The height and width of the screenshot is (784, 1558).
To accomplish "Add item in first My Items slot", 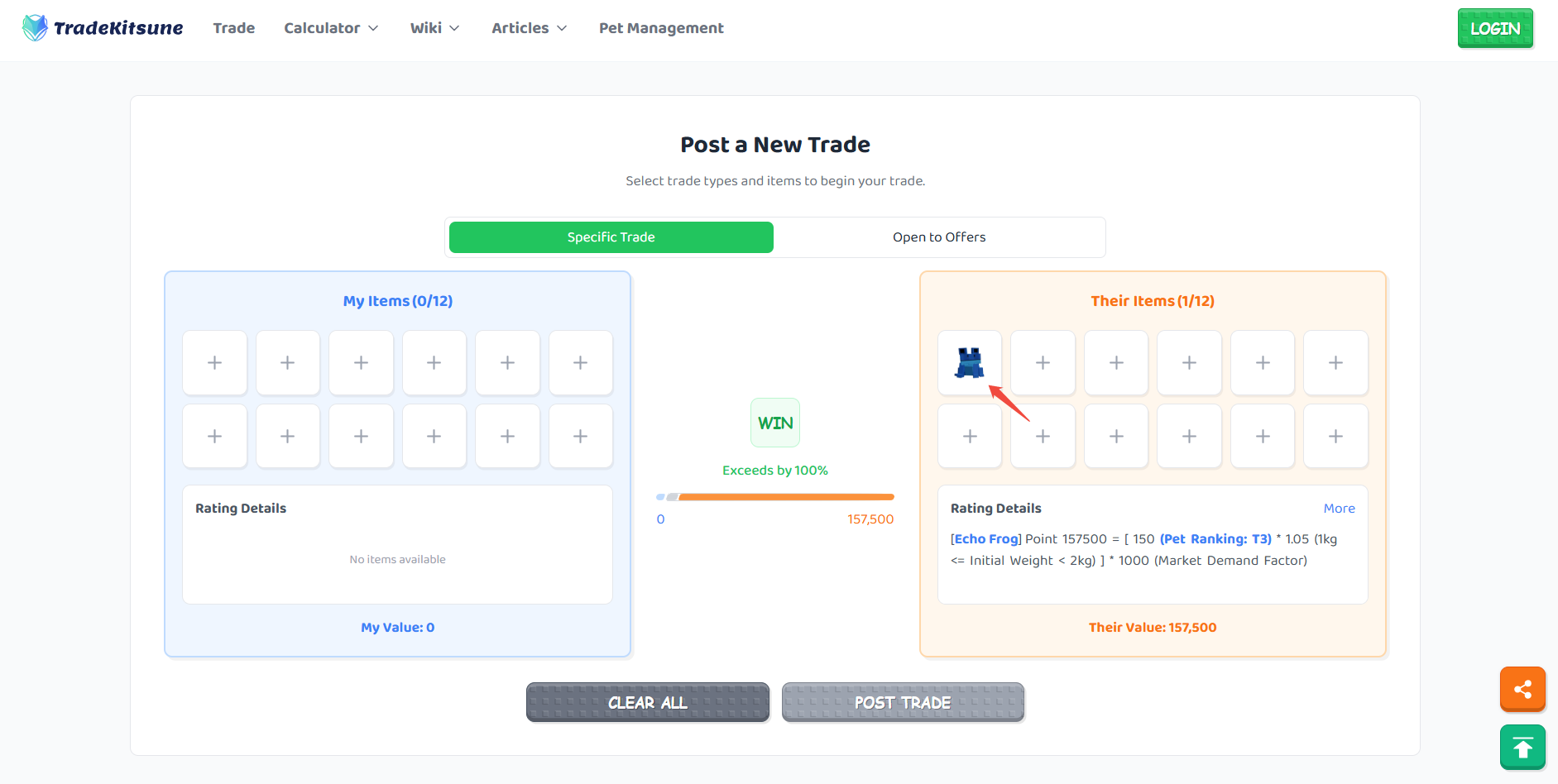I will tap(214, 362).
